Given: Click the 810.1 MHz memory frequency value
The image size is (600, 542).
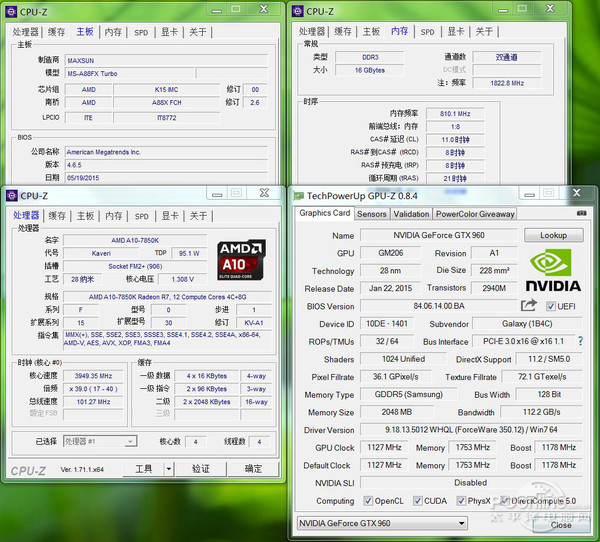Looking at the screenshot, I should 455,114.
